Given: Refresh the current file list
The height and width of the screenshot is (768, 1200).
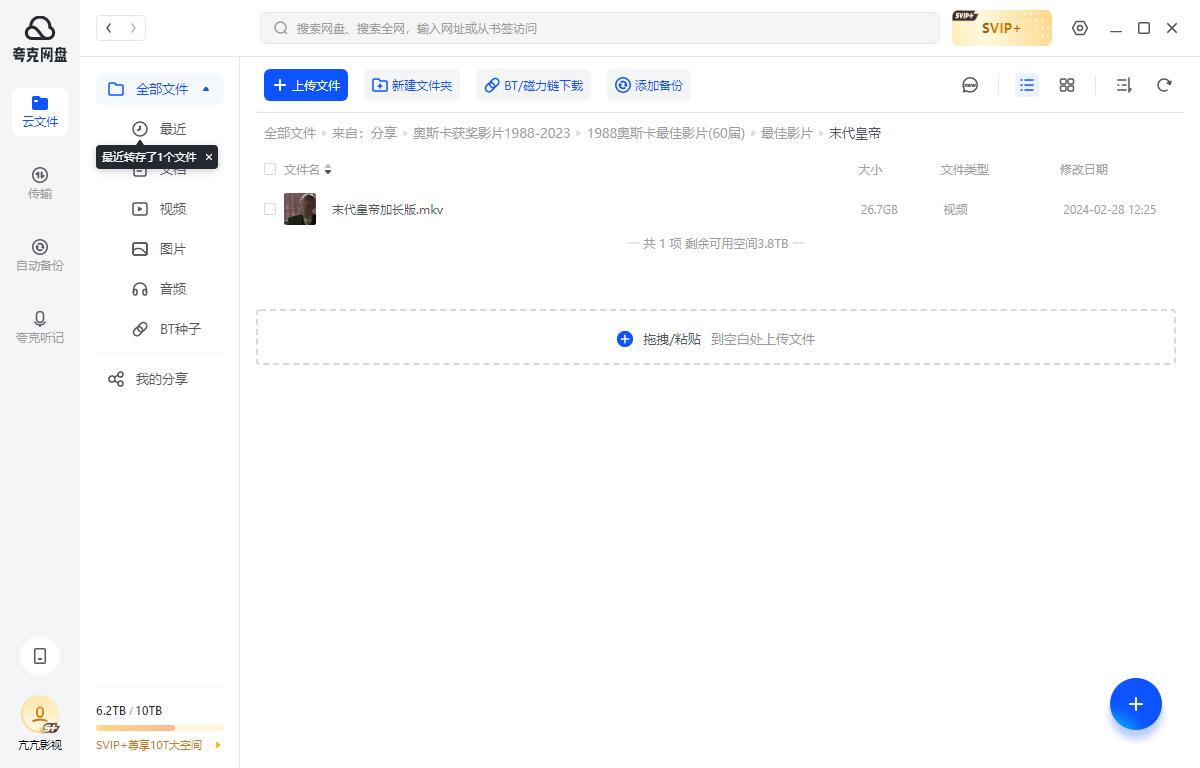Looking at the screenshot, I should [1164, 85].
